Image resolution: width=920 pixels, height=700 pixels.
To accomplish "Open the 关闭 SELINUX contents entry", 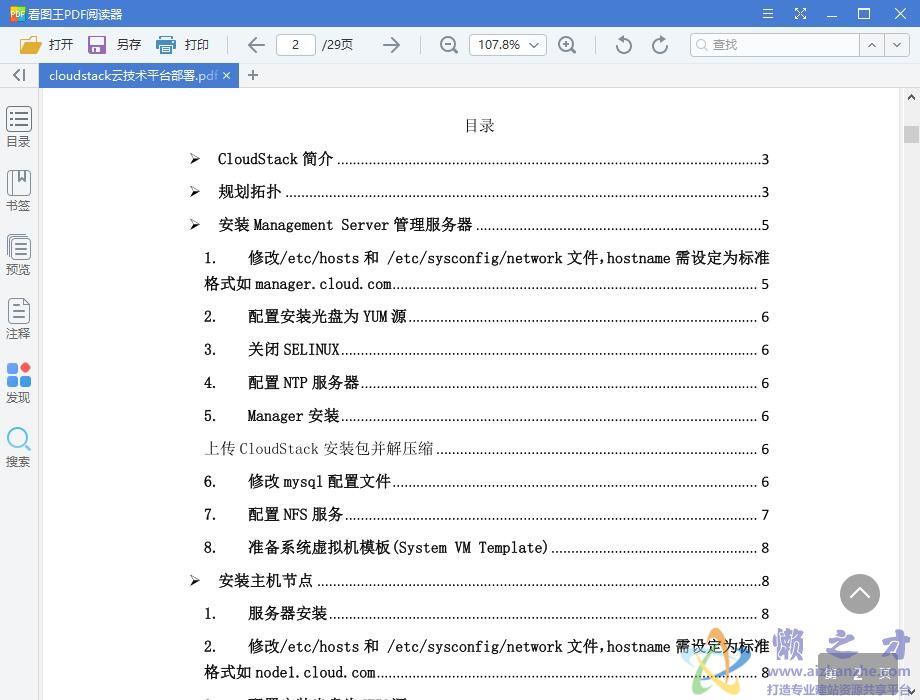I will click(486, 350).
